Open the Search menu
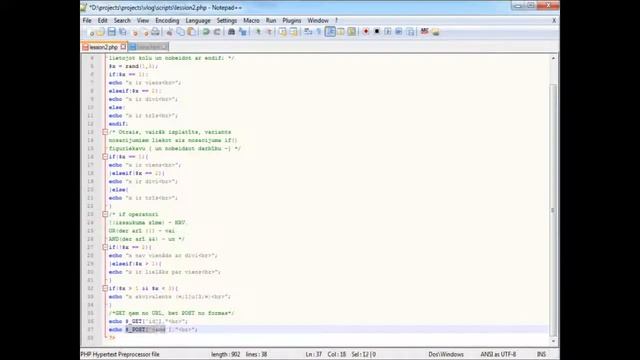The height and width of the screenshot is (360, 640). click(x=122, y=20)
